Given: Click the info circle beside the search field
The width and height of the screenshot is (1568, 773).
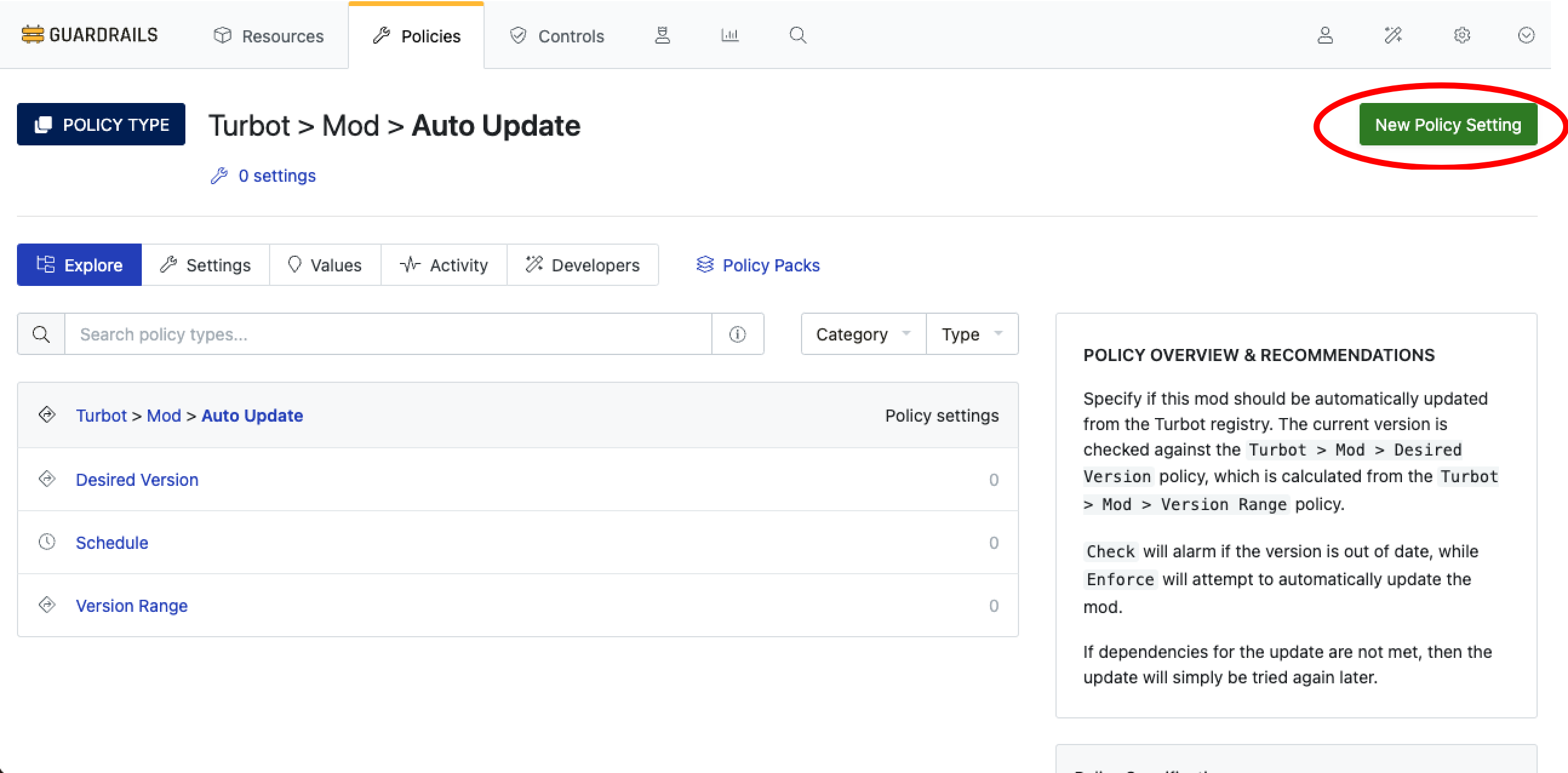Looking at the screenshot, I should [737, 334].
